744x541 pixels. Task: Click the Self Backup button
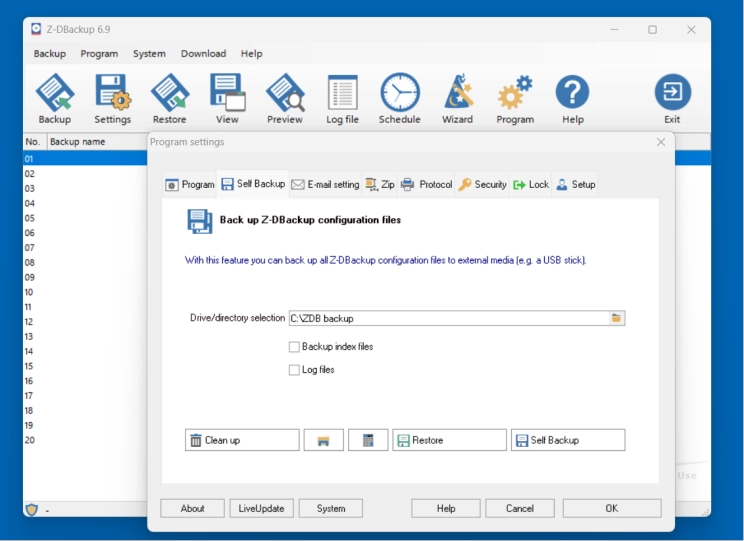point(568,440)
